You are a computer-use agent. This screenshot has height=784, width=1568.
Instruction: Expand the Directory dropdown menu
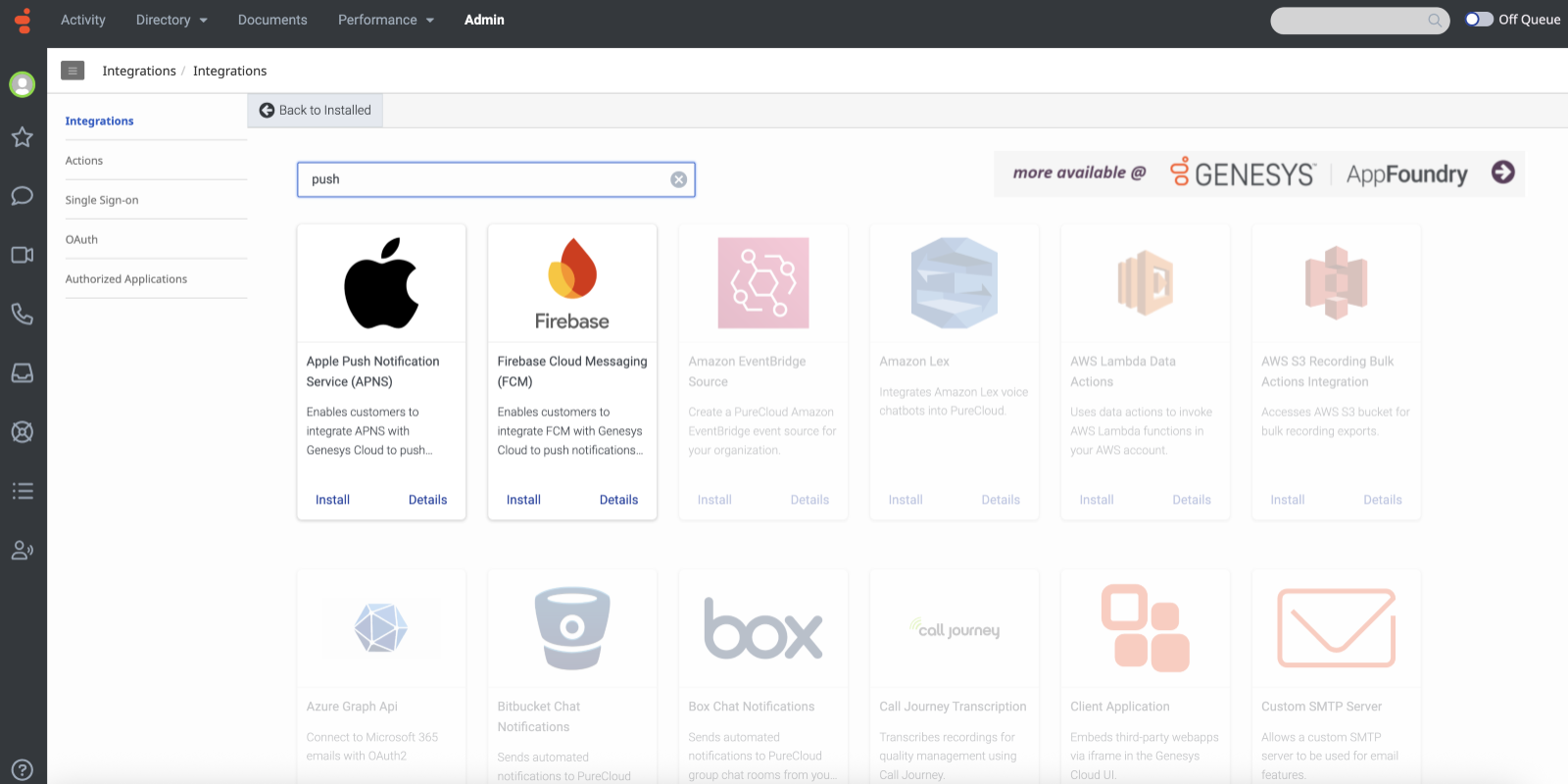point(171,20)
